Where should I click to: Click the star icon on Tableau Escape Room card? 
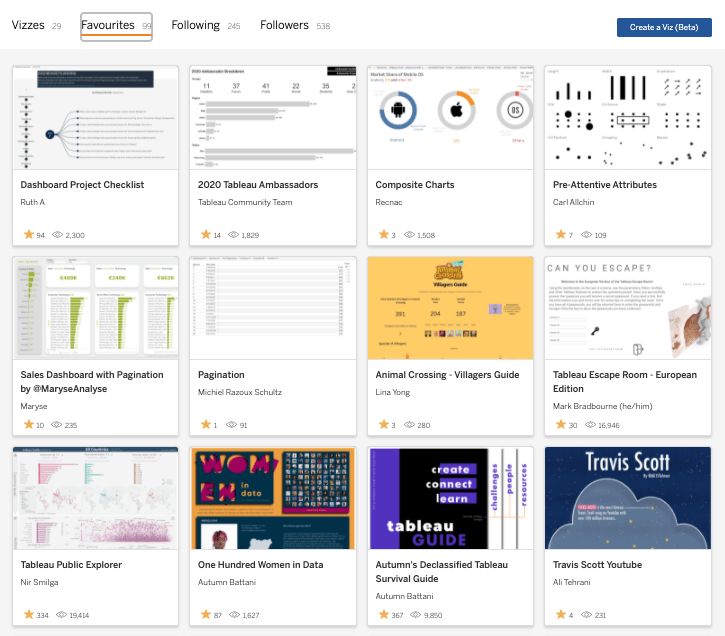561,425
